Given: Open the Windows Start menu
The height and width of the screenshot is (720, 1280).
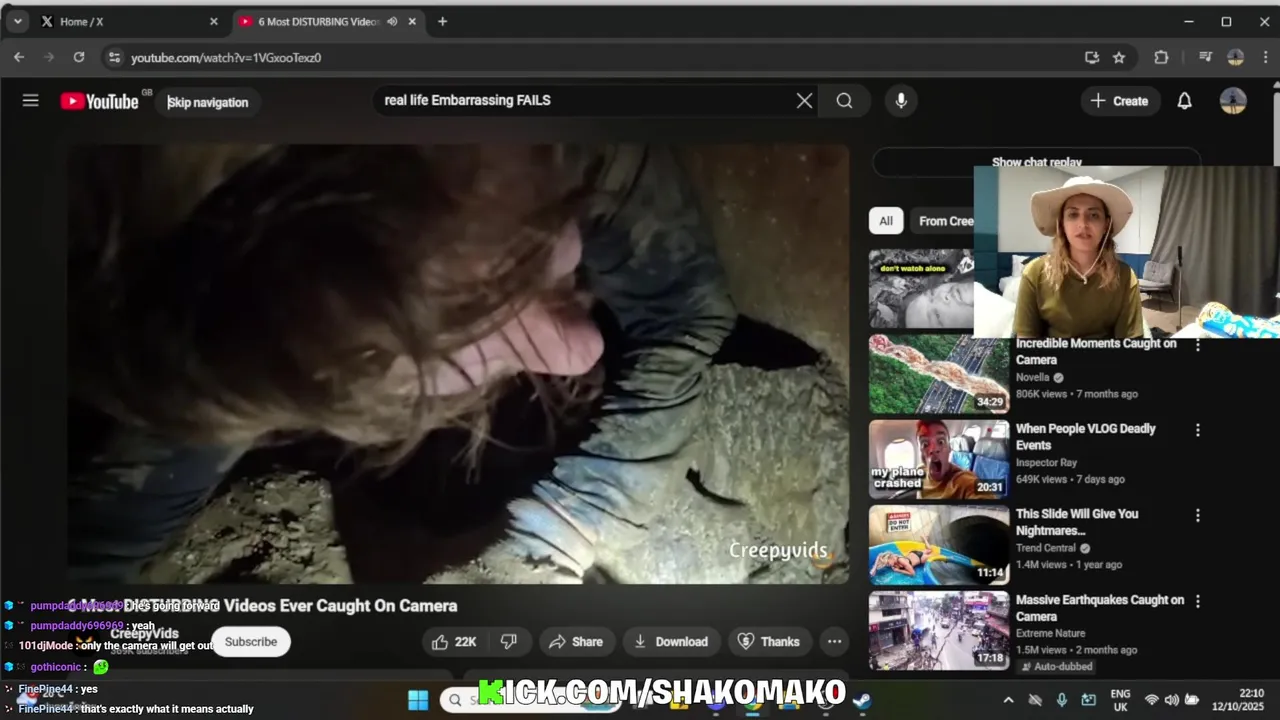Looking at the screenshot, I should (418, 700).
